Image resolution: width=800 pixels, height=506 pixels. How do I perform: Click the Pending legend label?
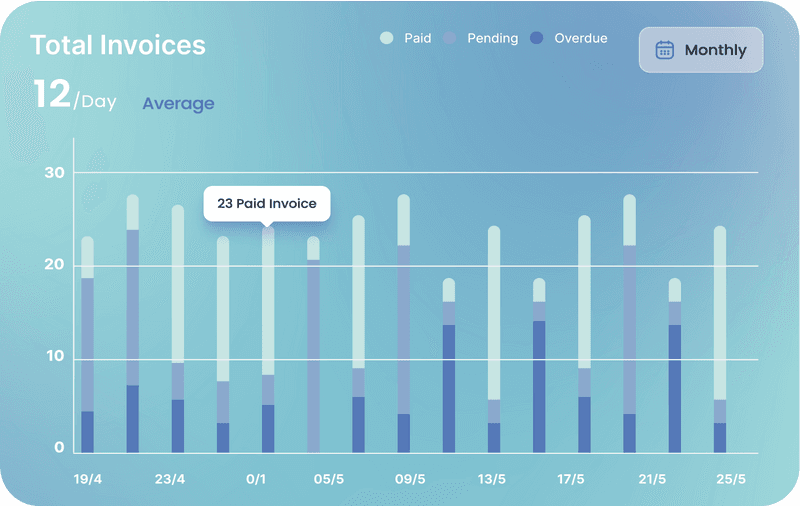click(492, 38)
